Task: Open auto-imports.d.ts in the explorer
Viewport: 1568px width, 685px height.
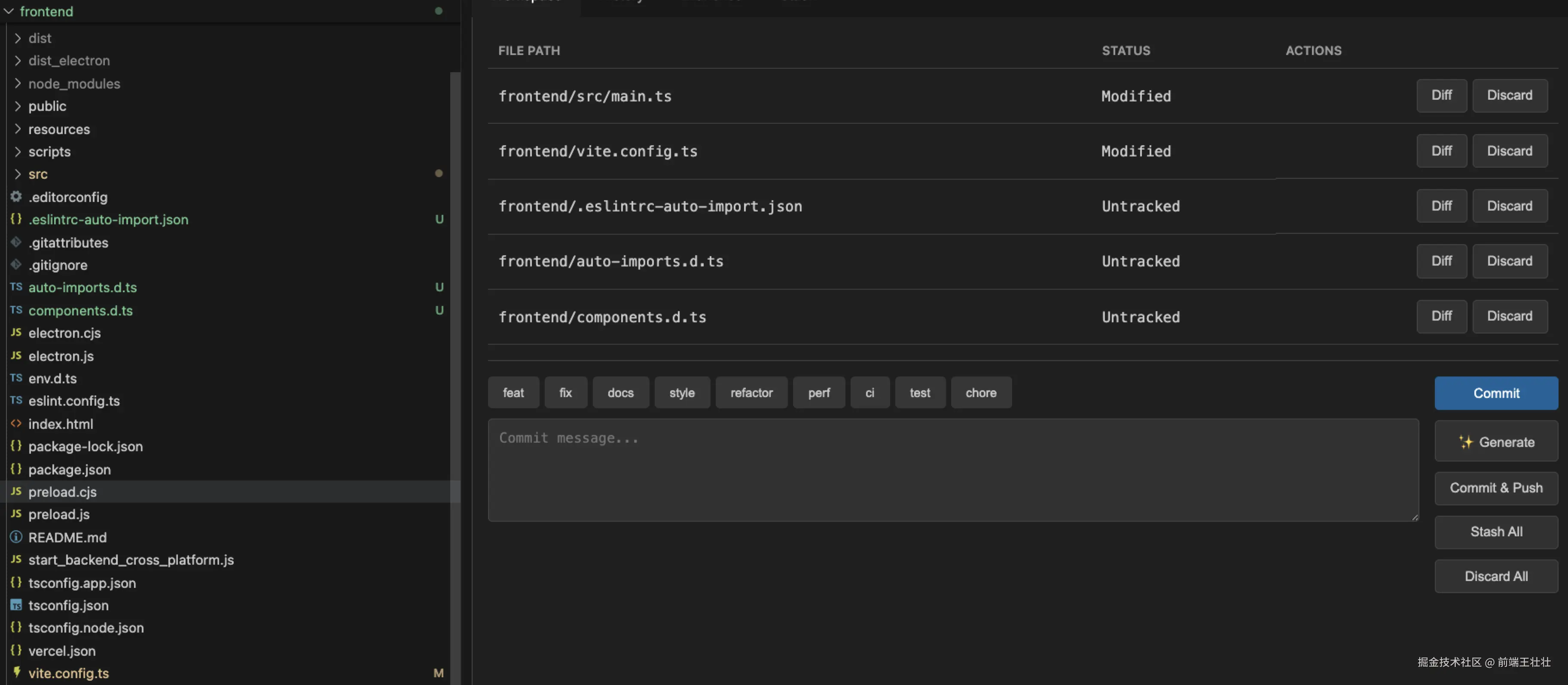Action: pyautogui.click(x=82, y=287)
